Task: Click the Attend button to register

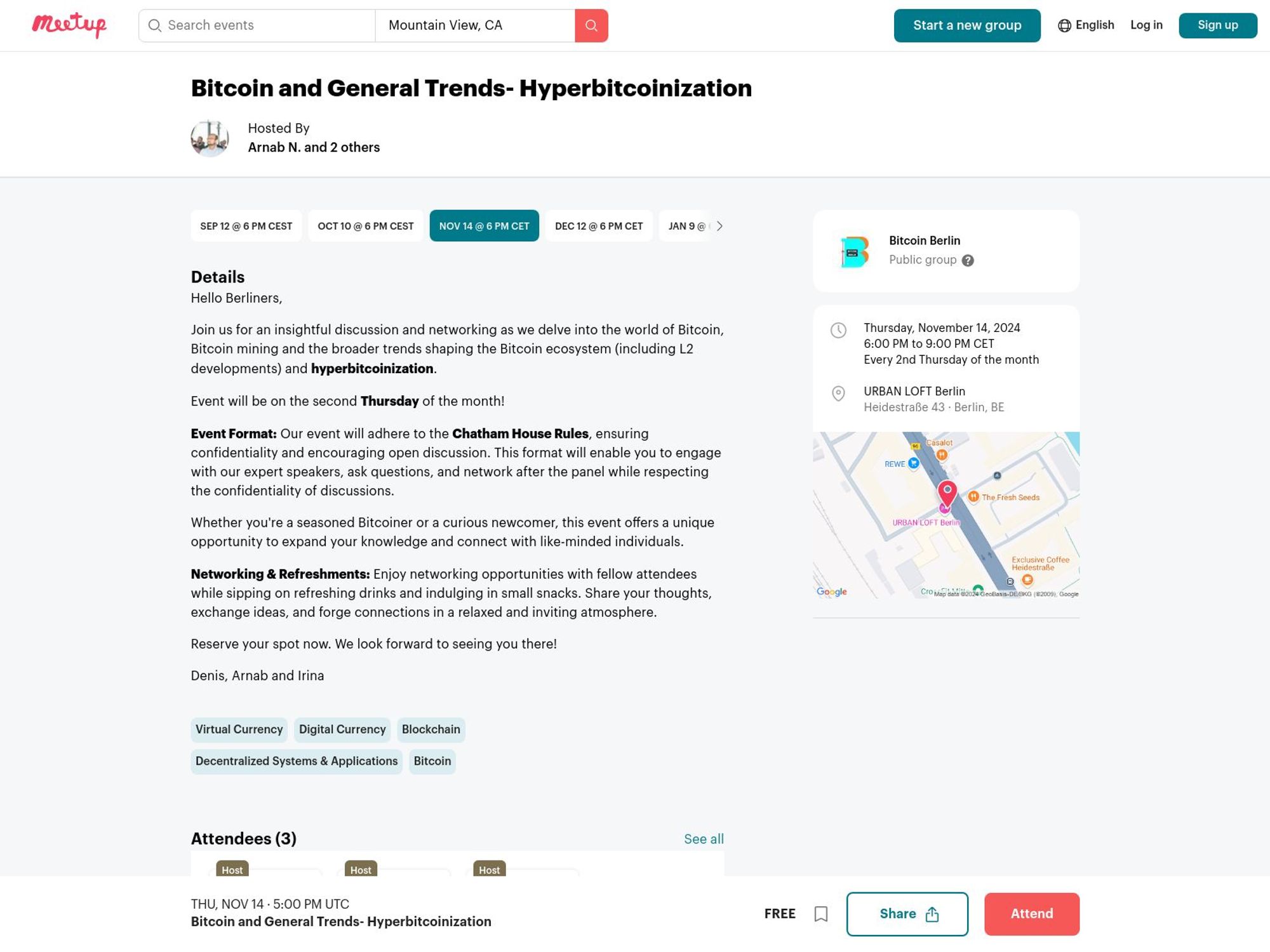Action: click(x=1031, y=914)
